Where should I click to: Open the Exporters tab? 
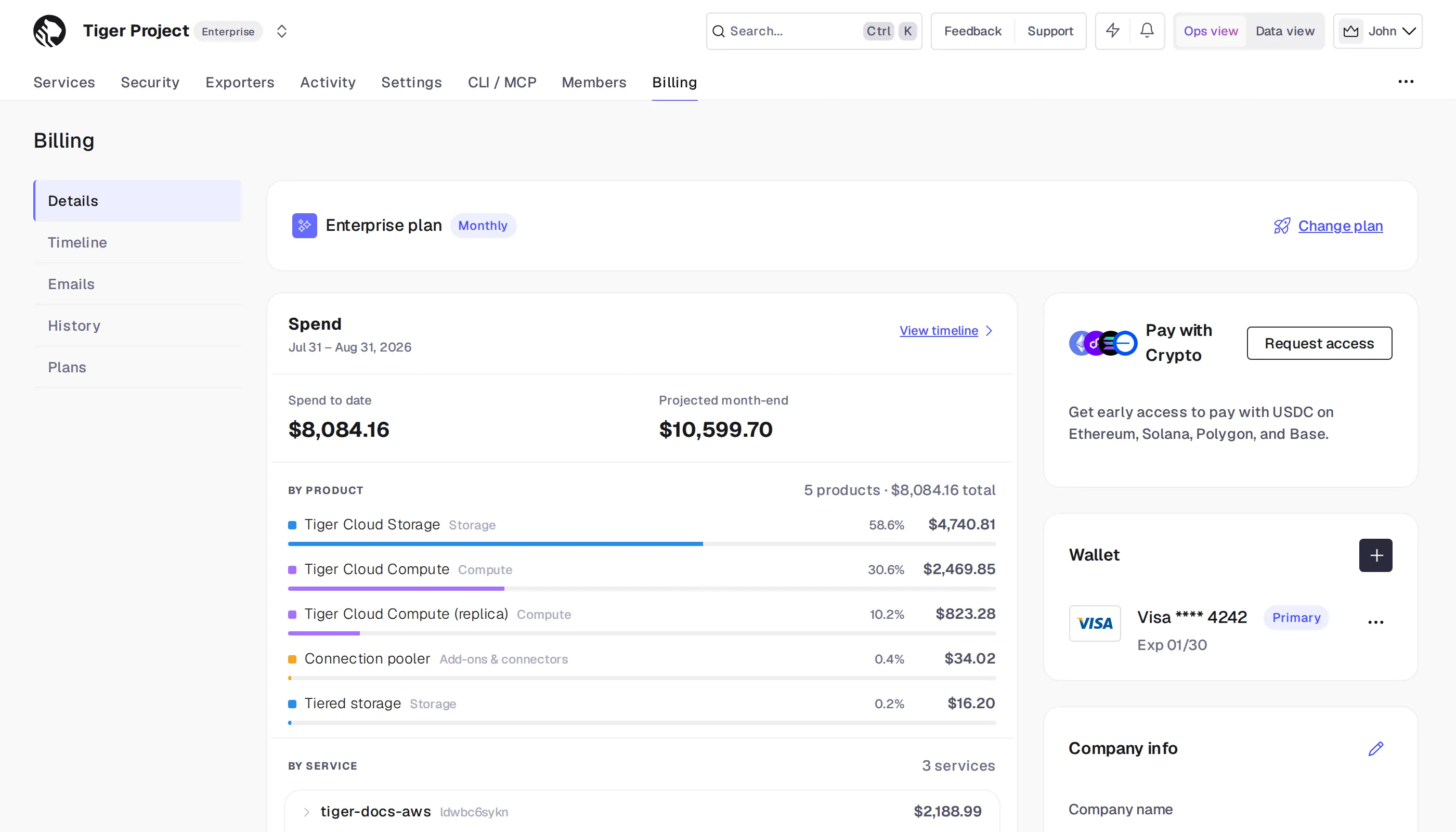239,82
